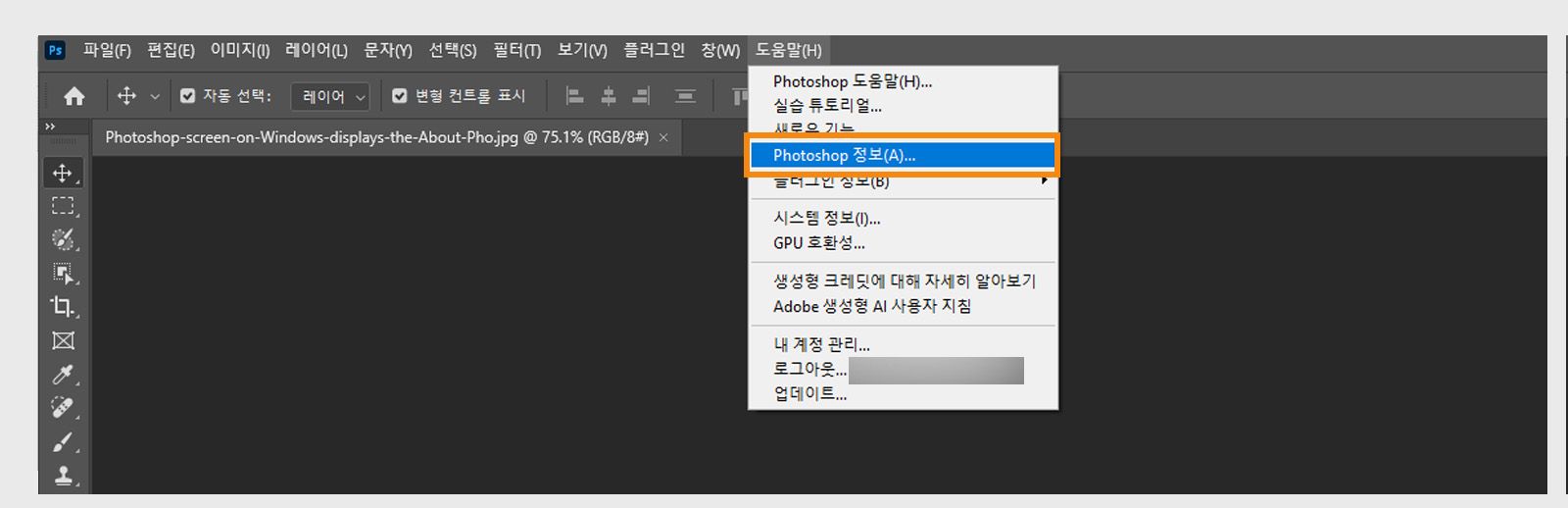The image size is (1568, 508).
Task: Close the 도움말(H) menu
Action: point(789,50)
